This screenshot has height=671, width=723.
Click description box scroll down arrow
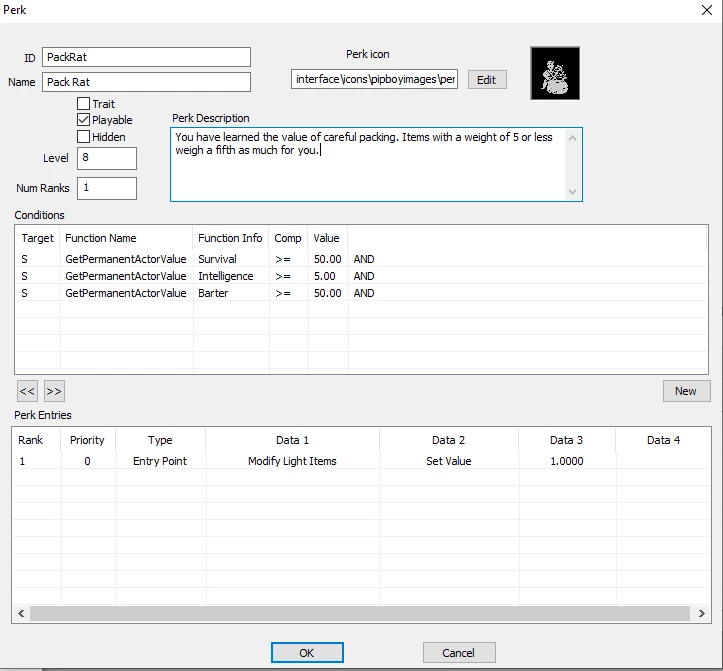[572, 191]
